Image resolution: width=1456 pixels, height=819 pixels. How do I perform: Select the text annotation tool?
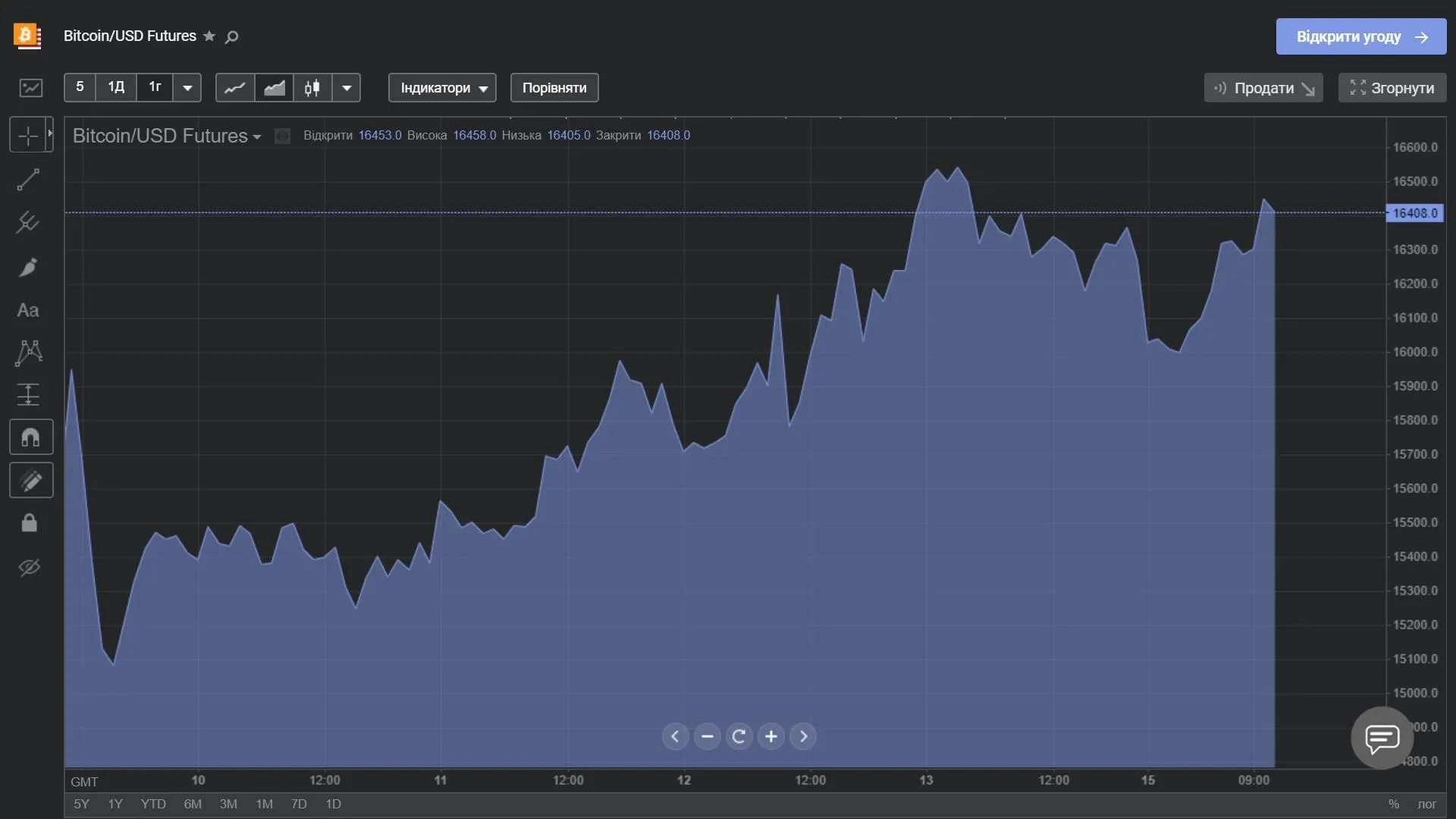[x=28, y=310]
